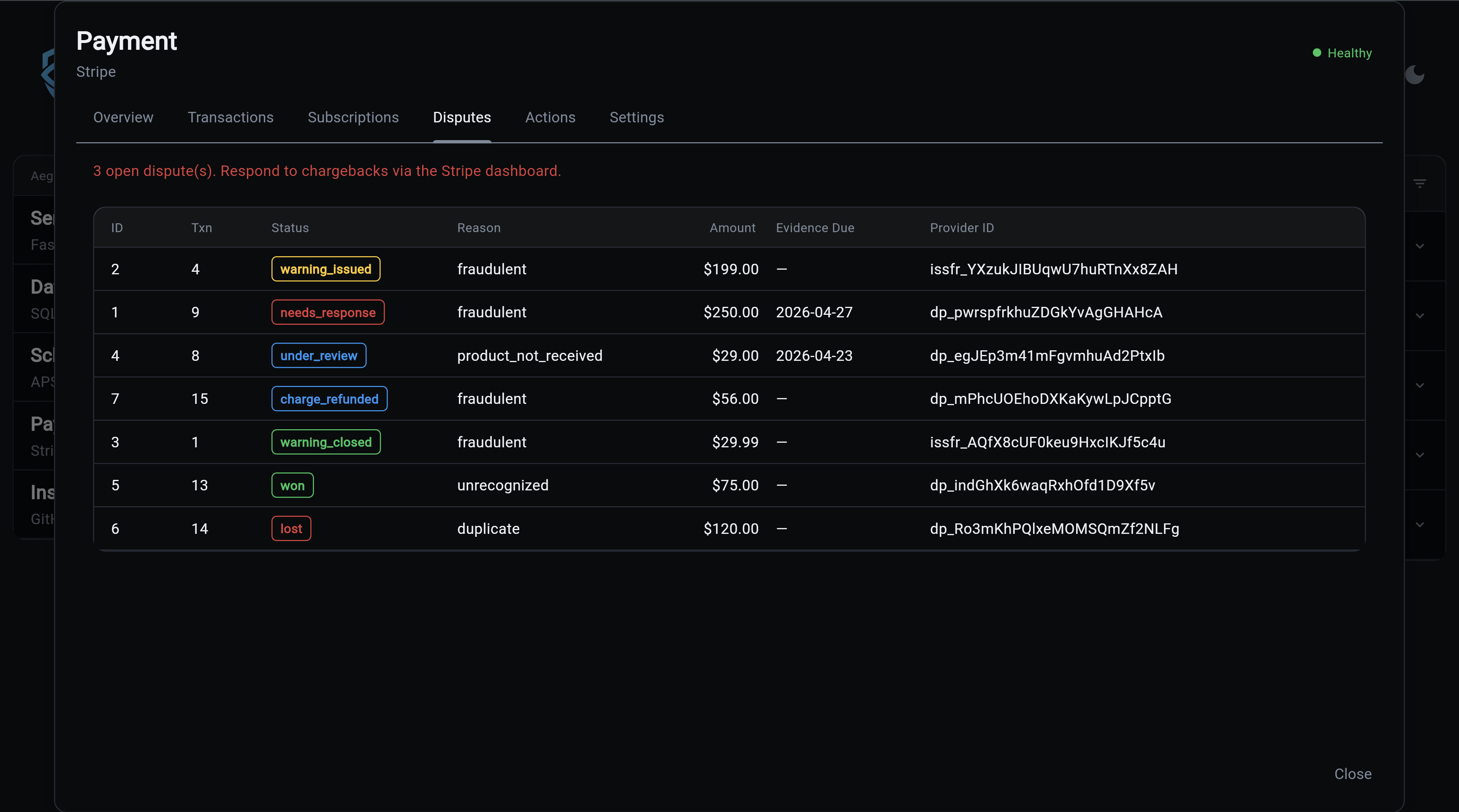Click the lost status badge
This screenshot has width=1459, height=812.
[291, 529]
